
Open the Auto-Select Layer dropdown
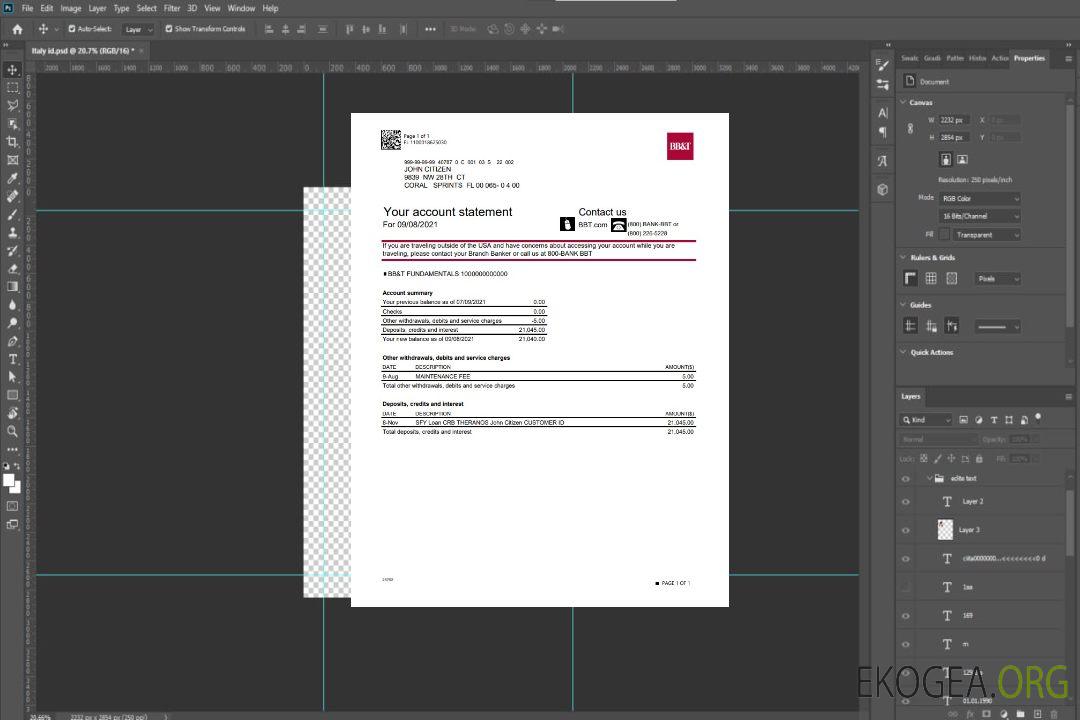pyautogui.click(x=138, y=29)
